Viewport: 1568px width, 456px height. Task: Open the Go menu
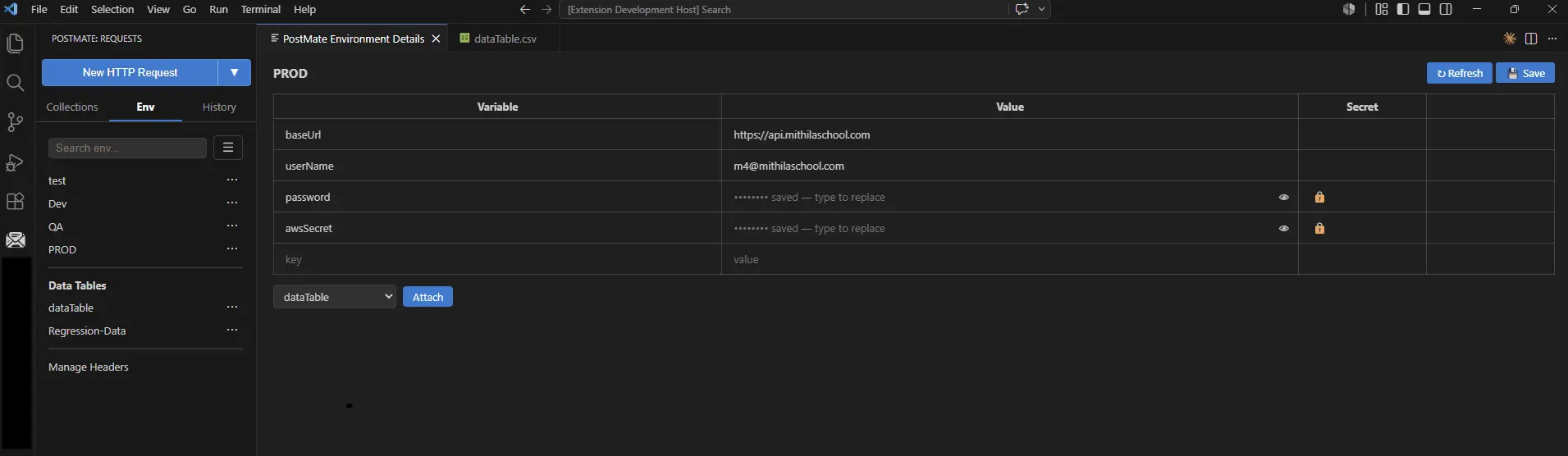point(190,10)
